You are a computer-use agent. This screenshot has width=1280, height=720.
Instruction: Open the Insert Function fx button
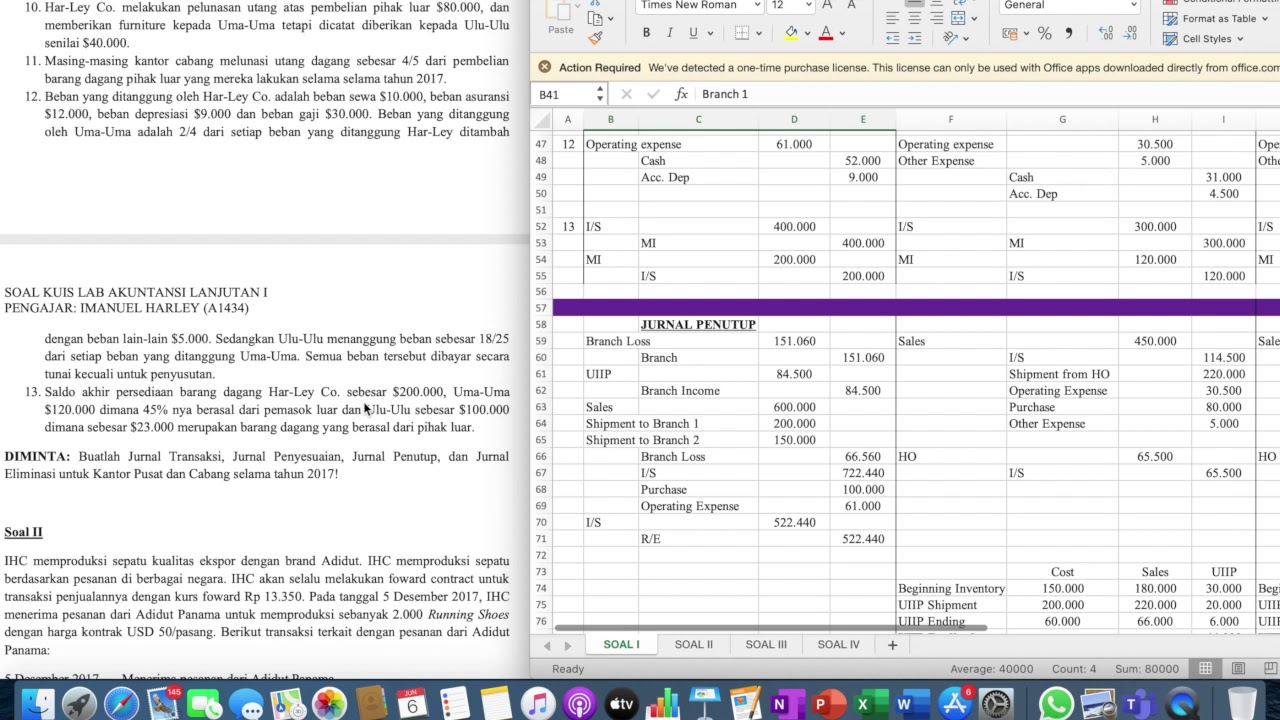(681, 94)
